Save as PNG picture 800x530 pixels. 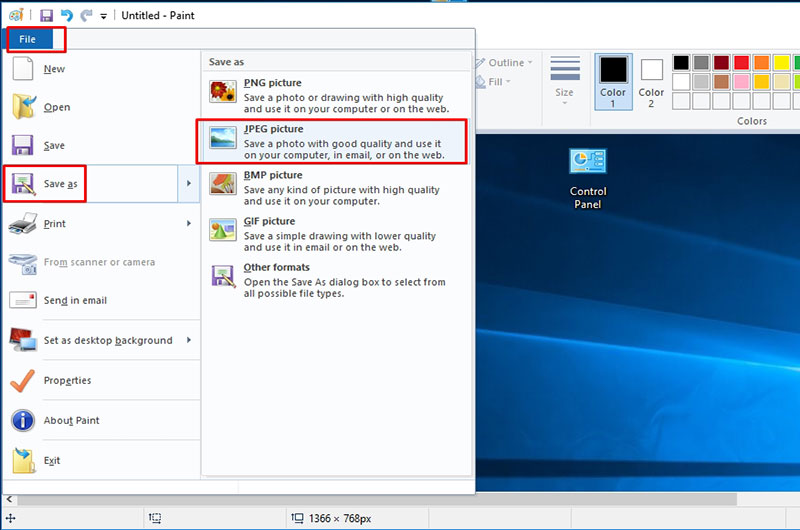(x=337, y=95)
